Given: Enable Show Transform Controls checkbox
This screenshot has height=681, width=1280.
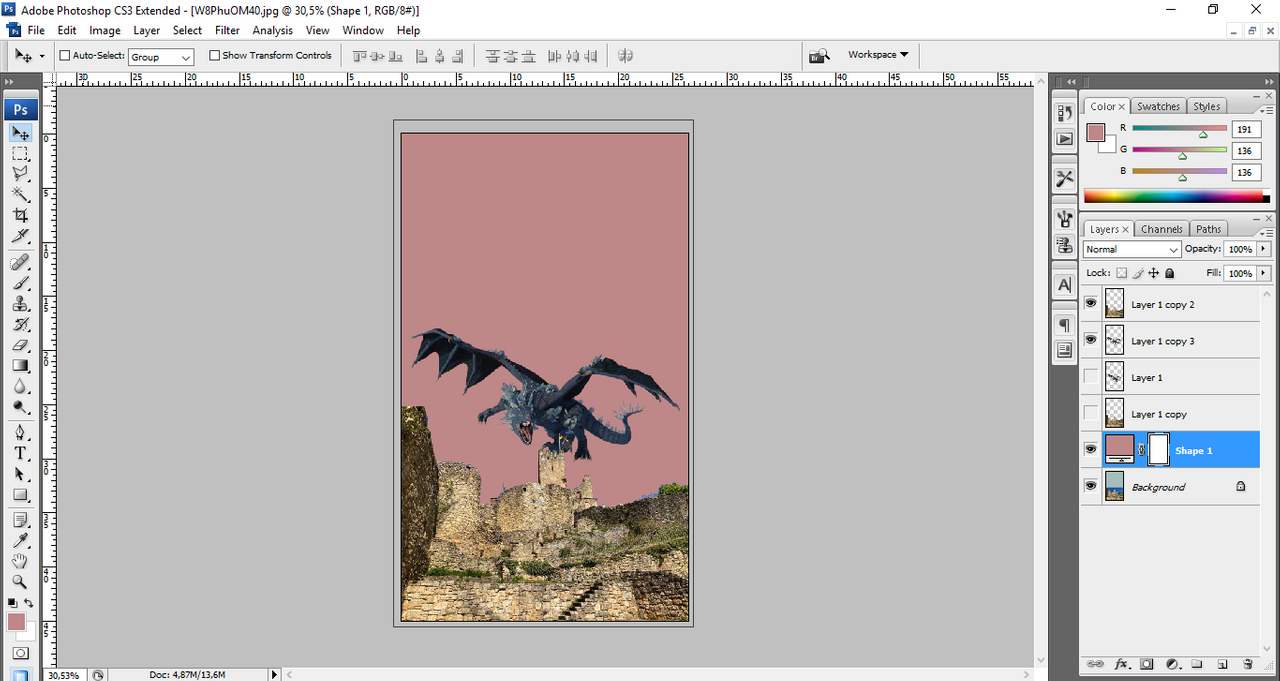Looking at the screenshot, I should click(214, 56).
